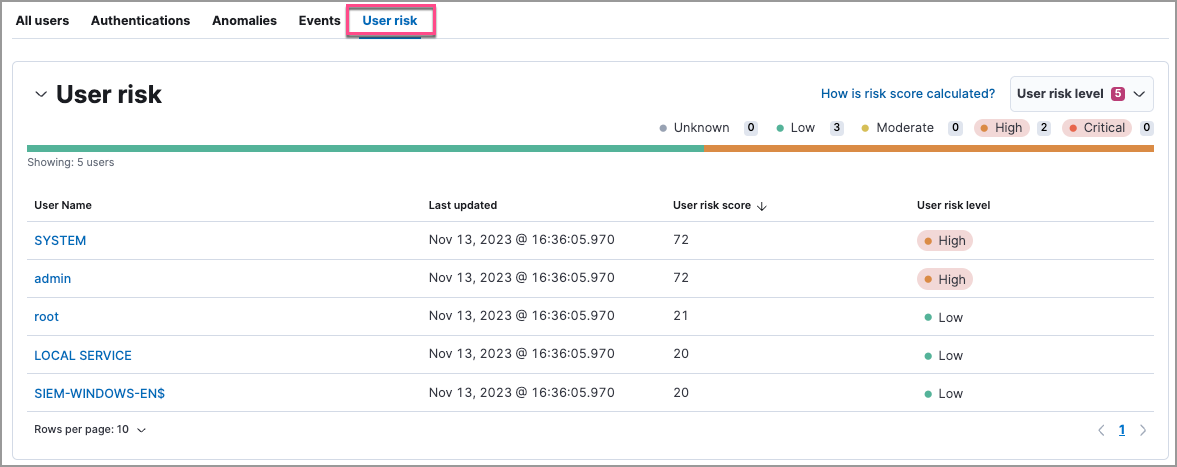Screen dimensions: 1177x467
Task: Go to the next page arrow
Action: pos(1143,430)
